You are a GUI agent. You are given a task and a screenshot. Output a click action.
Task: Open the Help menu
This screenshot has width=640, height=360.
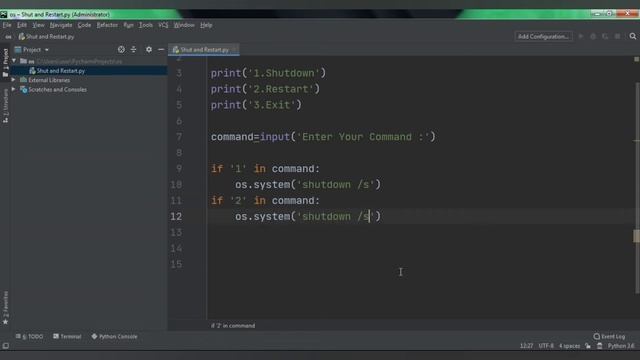click(206, 25)
